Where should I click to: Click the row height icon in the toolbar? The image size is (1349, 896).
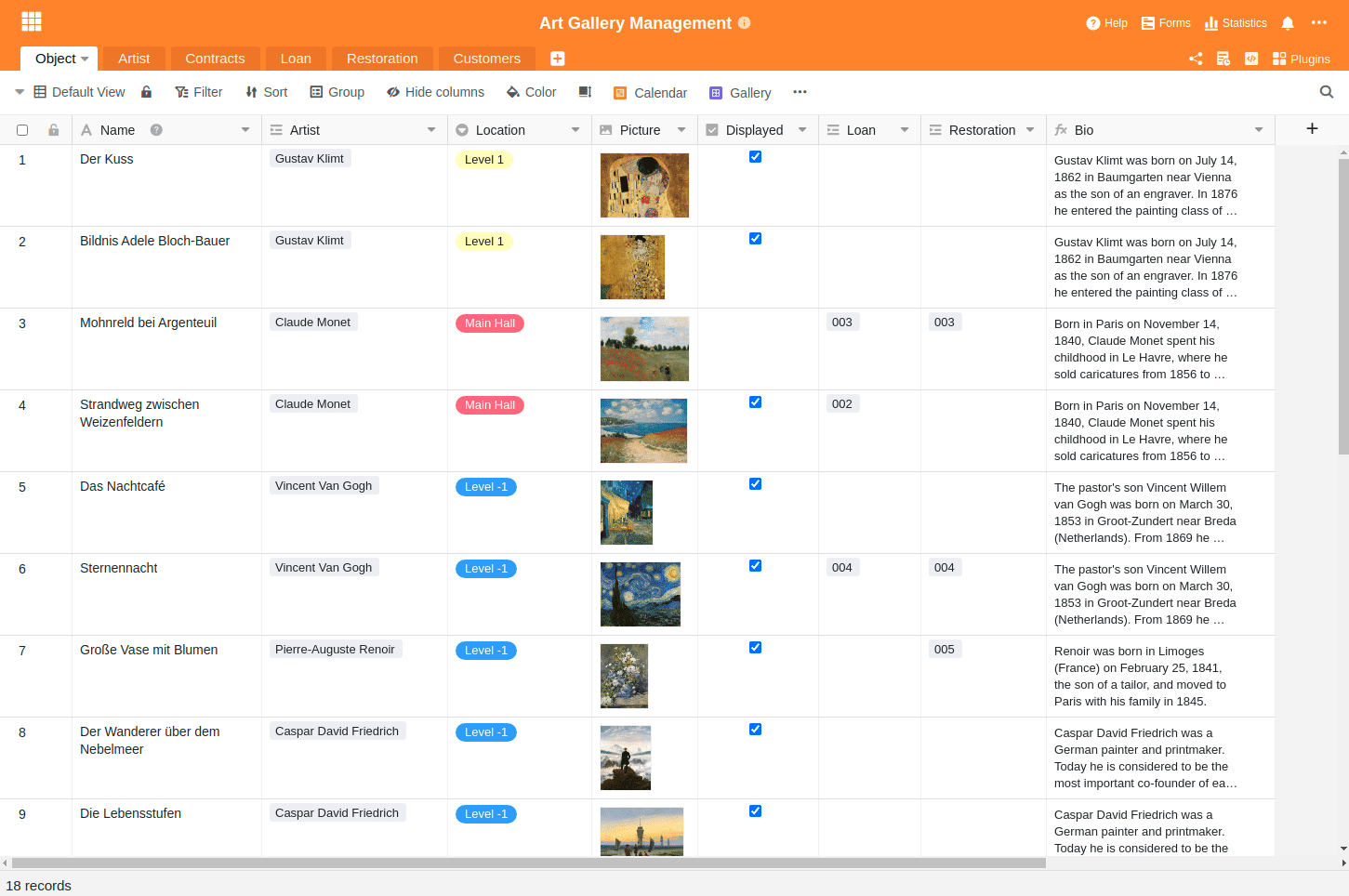(x=585, y=92)
